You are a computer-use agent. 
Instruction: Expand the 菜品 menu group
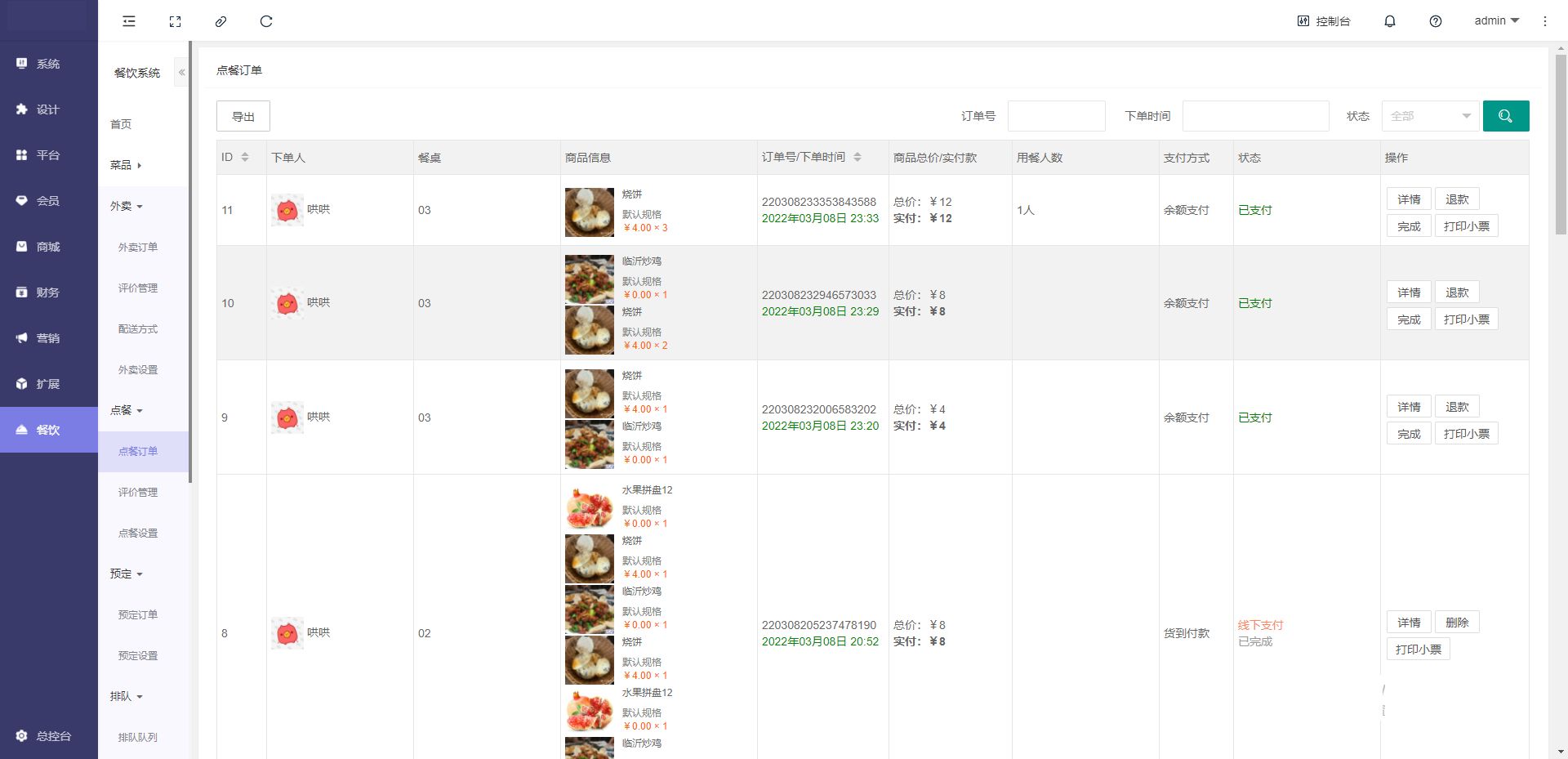pos(126,165)
